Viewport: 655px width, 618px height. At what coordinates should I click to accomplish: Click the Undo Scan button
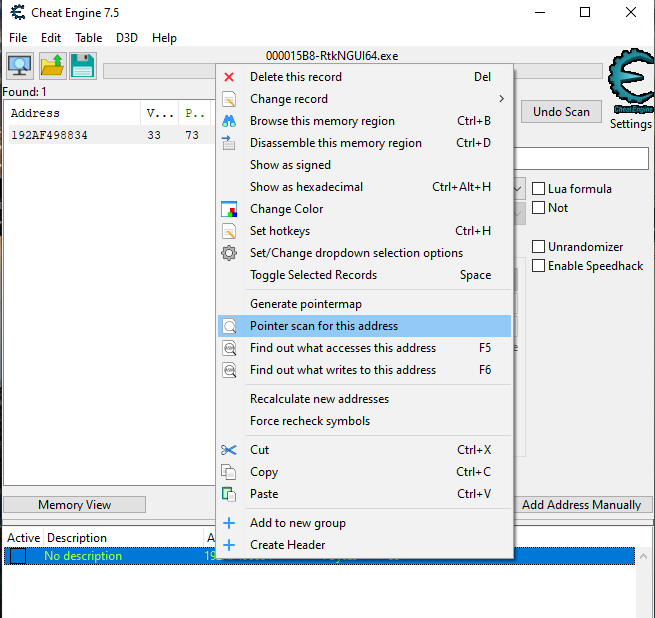[561, 112]
